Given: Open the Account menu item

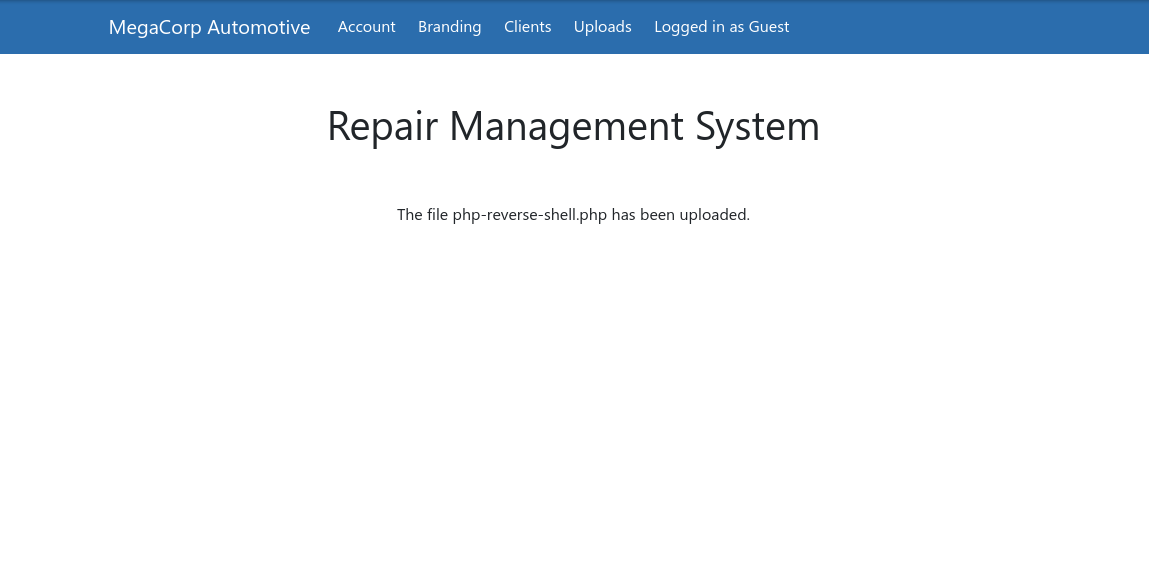Looking at the screenshot, I should [x=366, y=27].
